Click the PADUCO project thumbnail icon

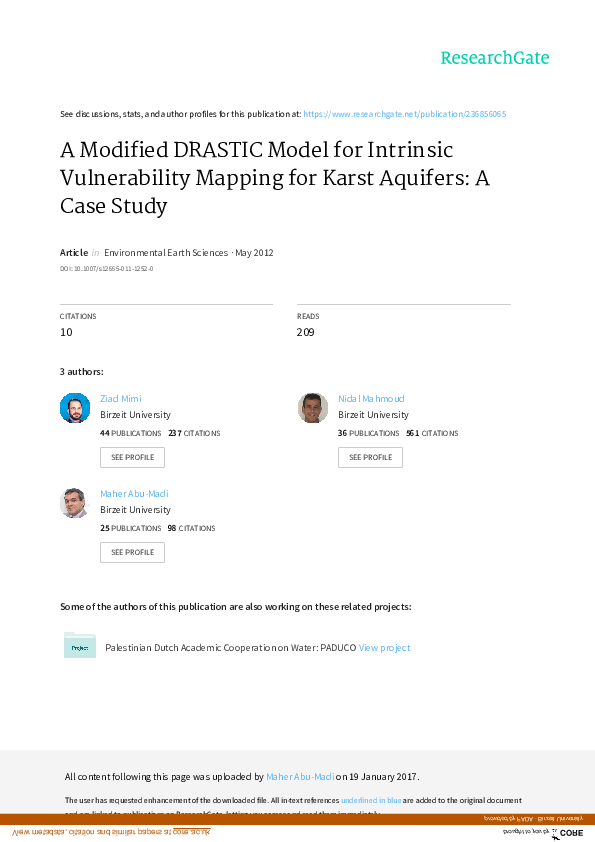pyautogui.click(x=80, y=646)
